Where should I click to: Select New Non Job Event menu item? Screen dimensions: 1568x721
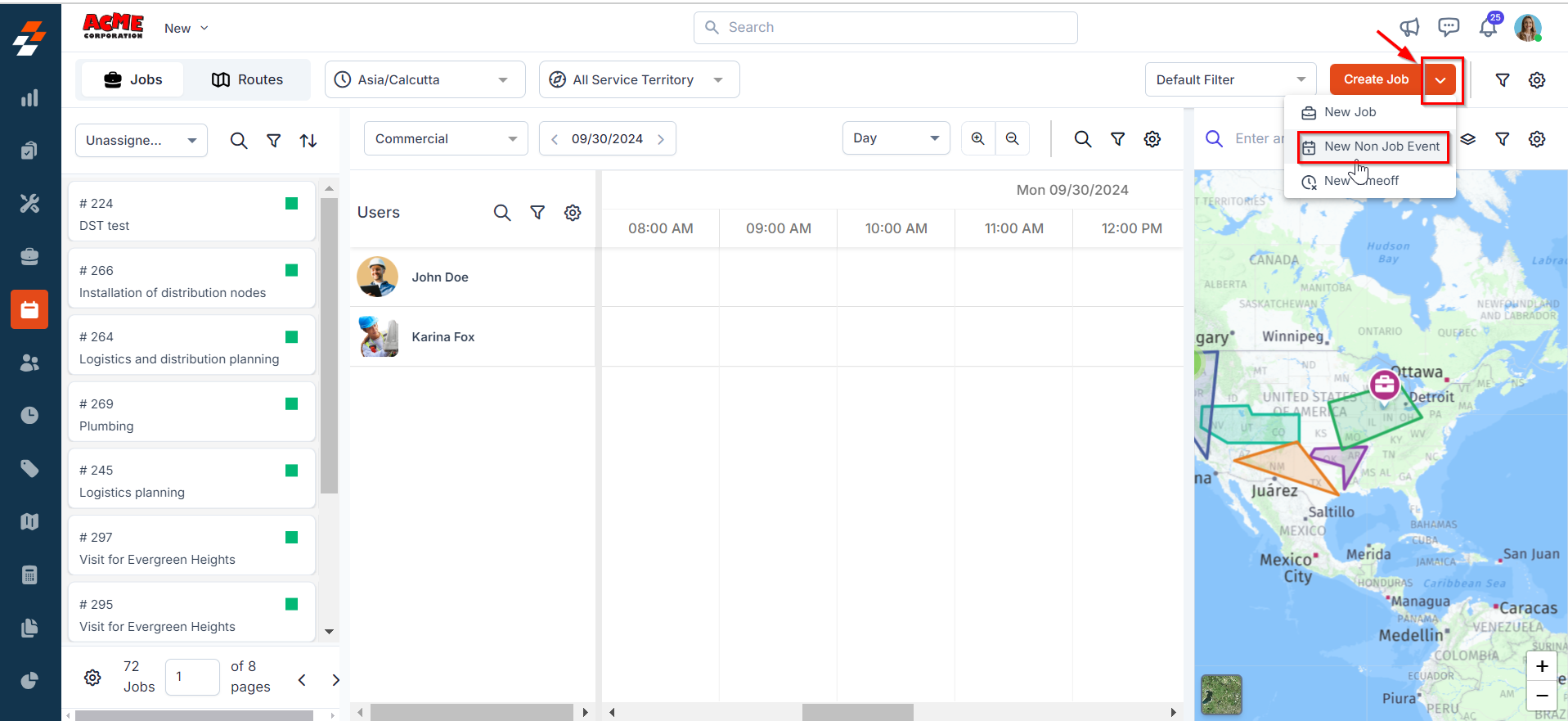tap(1382, 146)
